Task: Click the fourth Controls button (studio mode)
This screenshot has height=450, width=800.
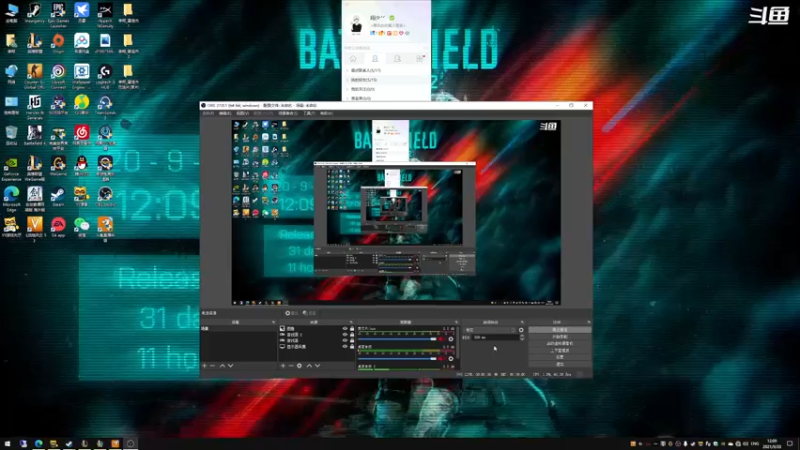Action: (560, 351)
